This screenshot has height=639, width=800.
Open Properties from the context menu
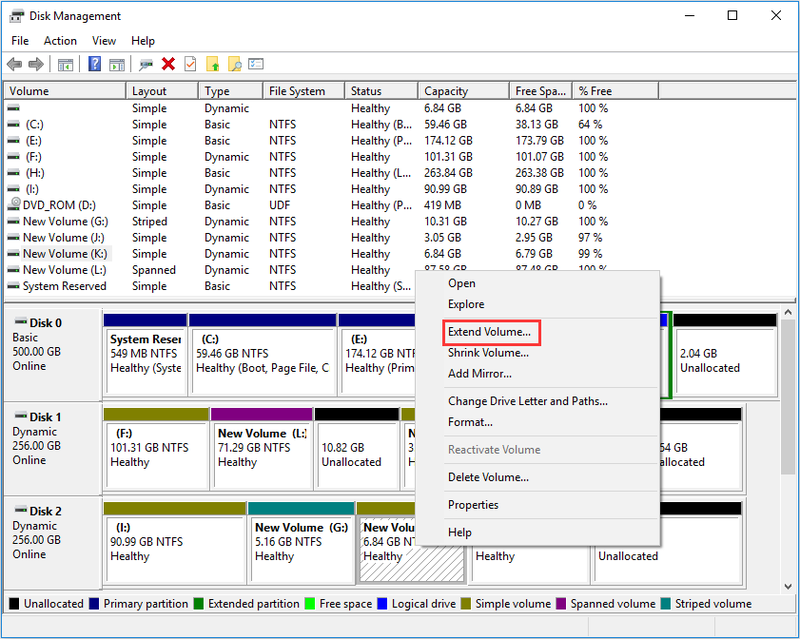472,505
